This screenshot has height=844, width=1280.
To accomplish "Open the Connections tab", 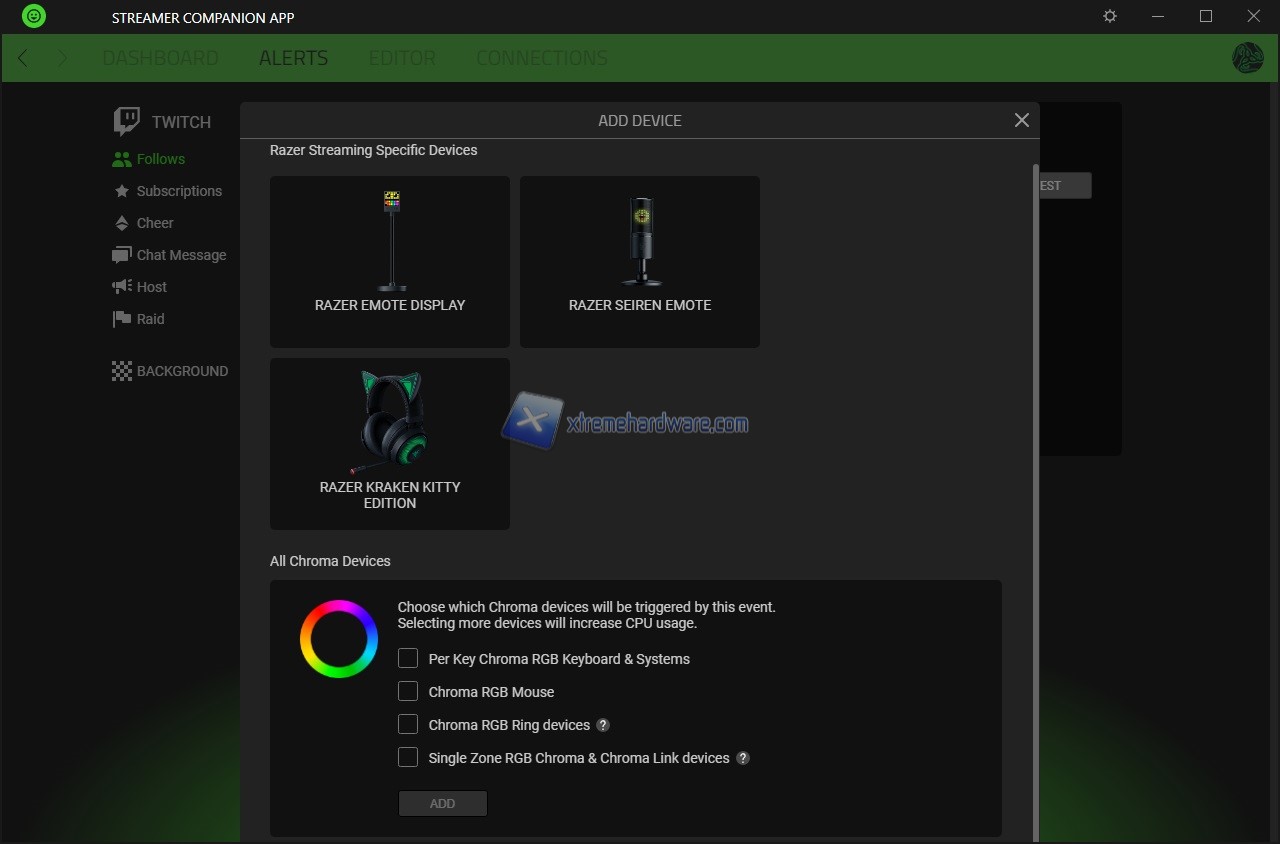I will (x=541, y=58).
